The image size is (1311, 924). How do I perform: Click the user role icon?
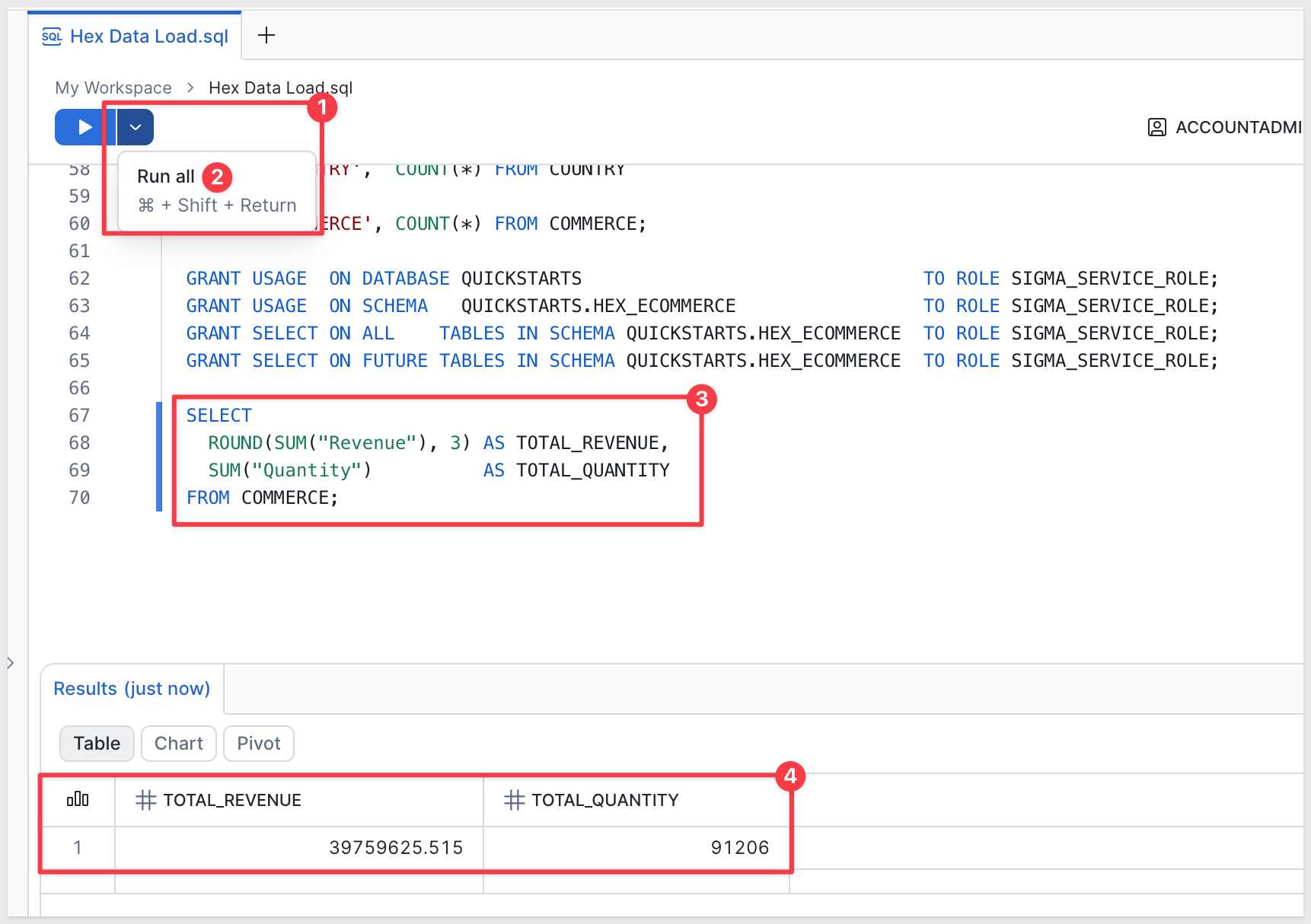point(1156,127)
